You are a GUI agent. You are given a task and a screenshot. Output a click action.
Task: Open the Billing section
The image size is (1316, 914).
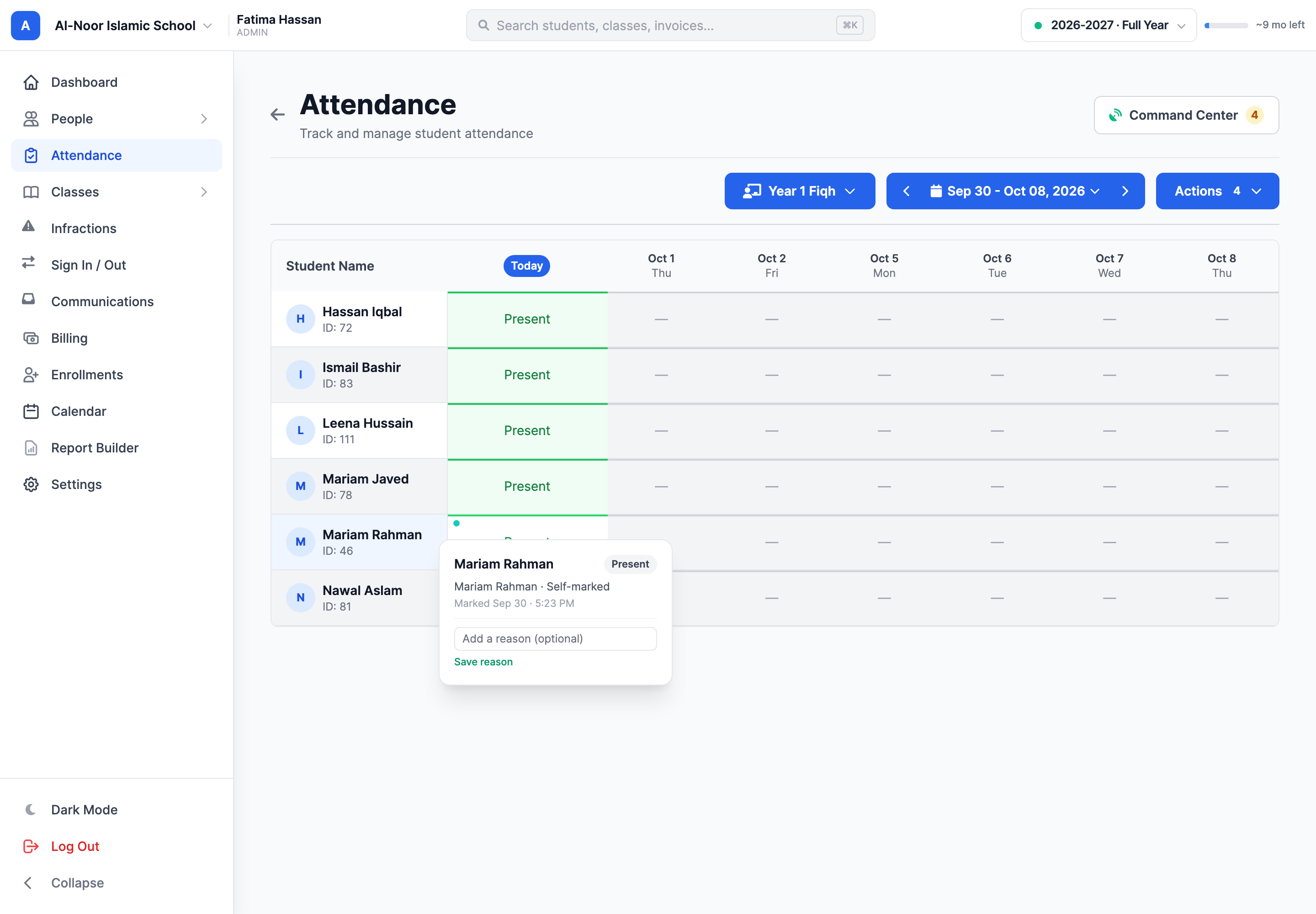coord(116,339)
